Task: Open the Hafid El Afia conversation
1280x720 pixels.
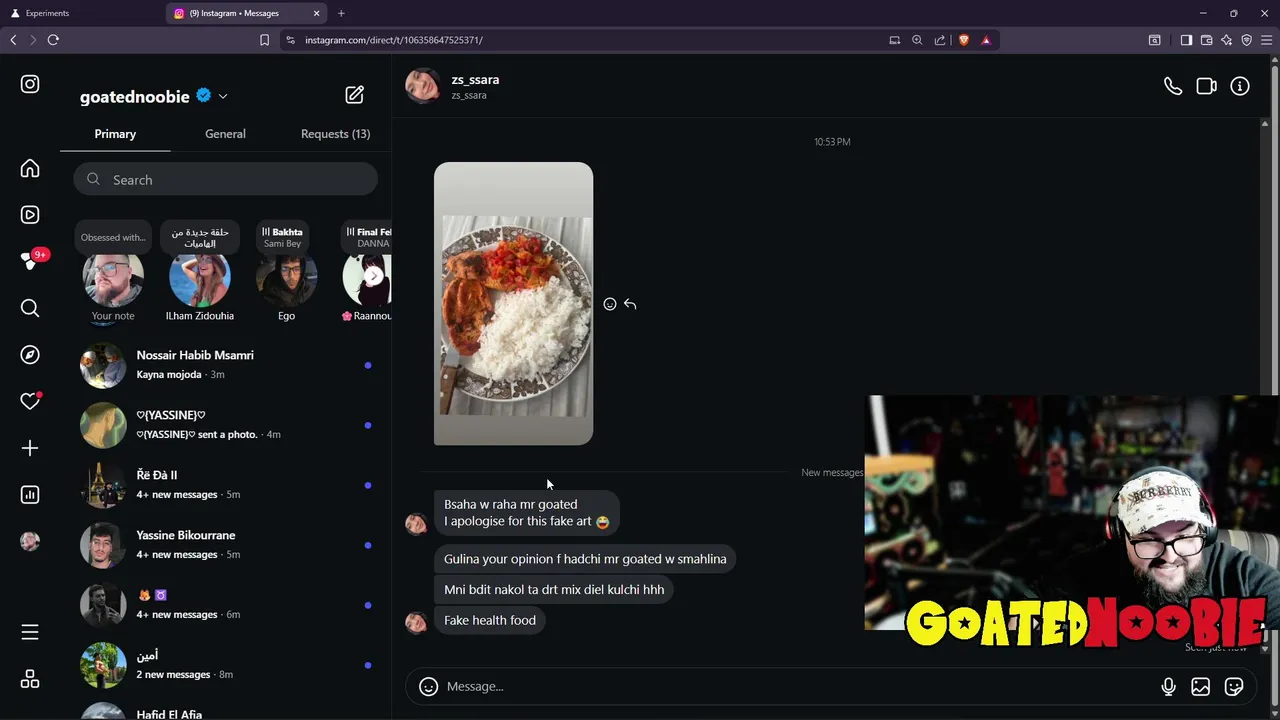Action: coord(225,709)
